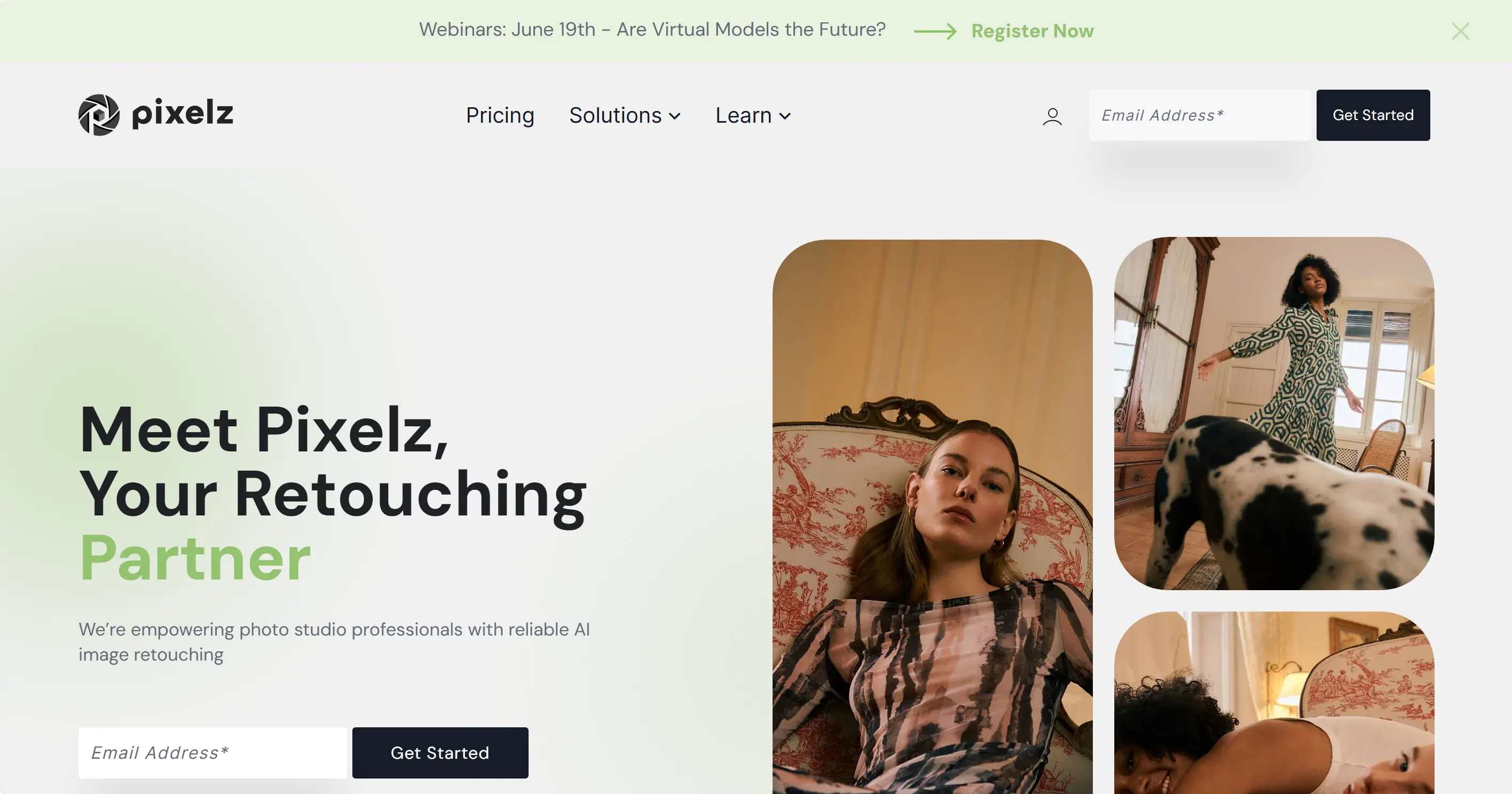Click the webinar June 19th banner text
The image size is (1512, 794).
coord(652,29)
